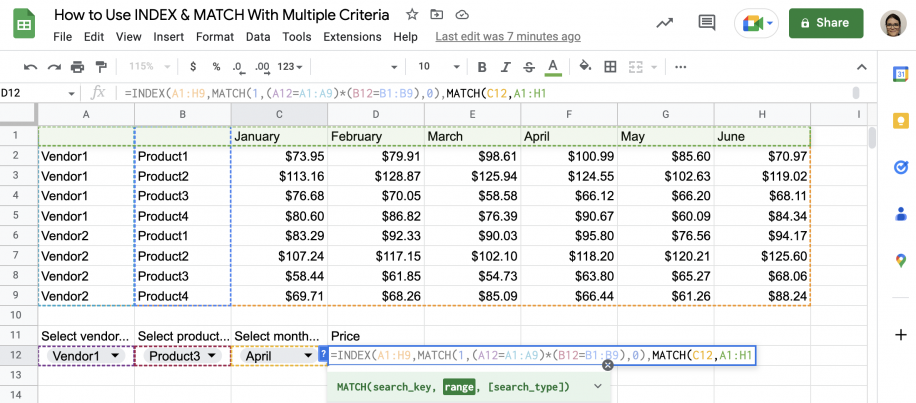The width and height of the screenshot is (916, 403).
Task: Increase decimal places
Action: tap(262, 67)
